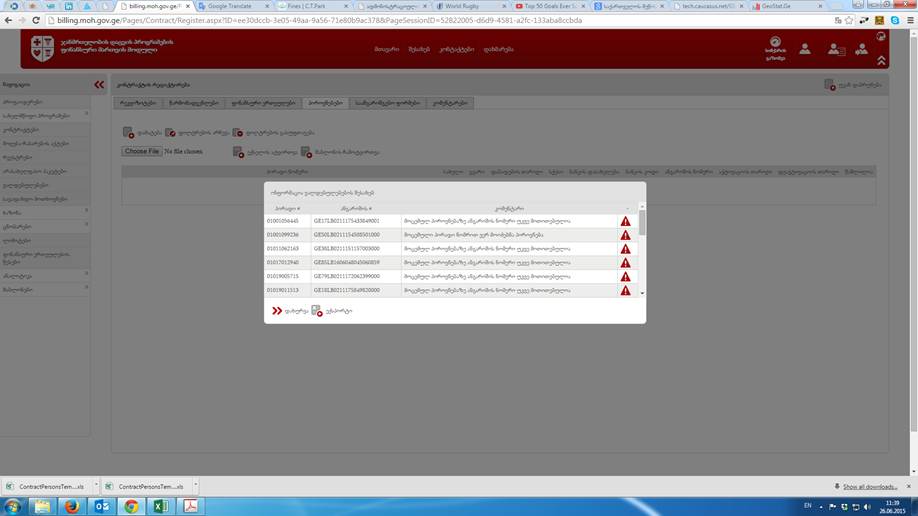Collapse the red header with up chevron
The height and width of the screenshot is (516, 918).
click(881, 61)
